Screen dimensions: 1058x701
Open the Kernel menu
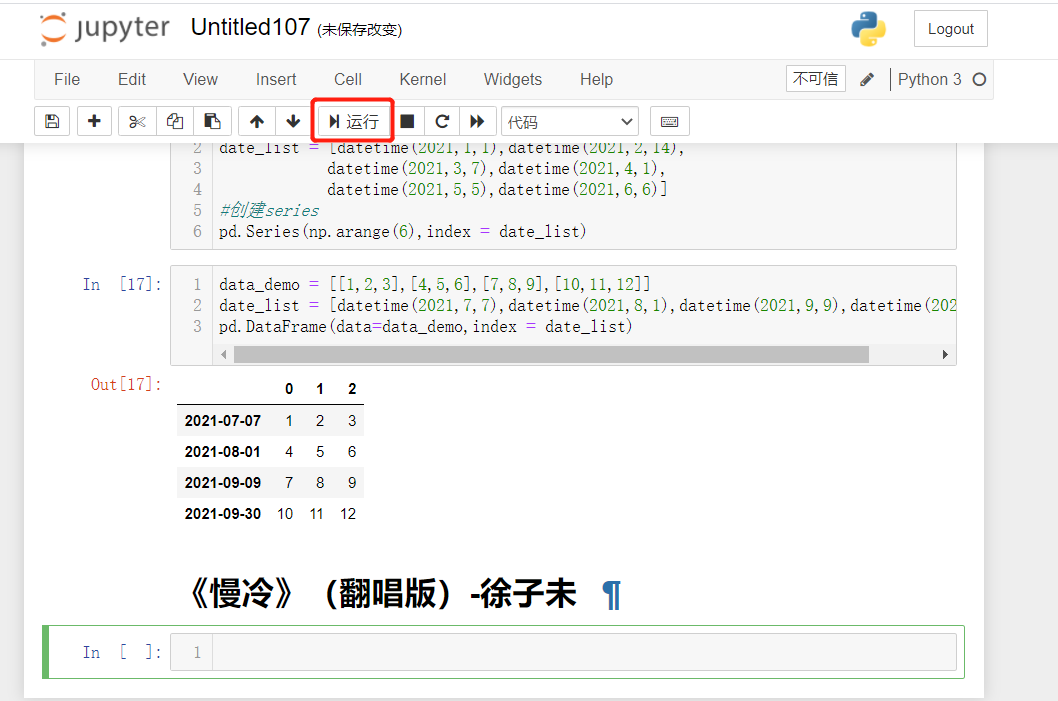422,80
